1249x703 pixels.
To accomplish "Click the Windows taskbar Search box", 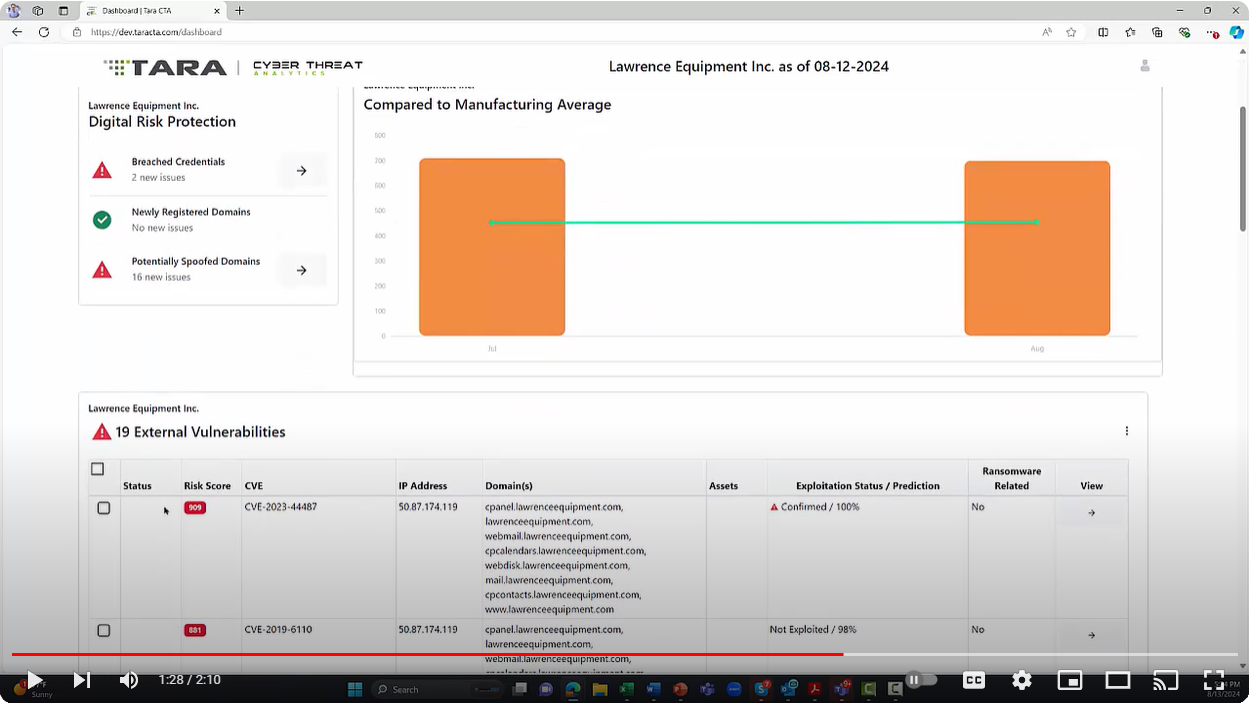I will pyautogui.click(x=437, y=689).
